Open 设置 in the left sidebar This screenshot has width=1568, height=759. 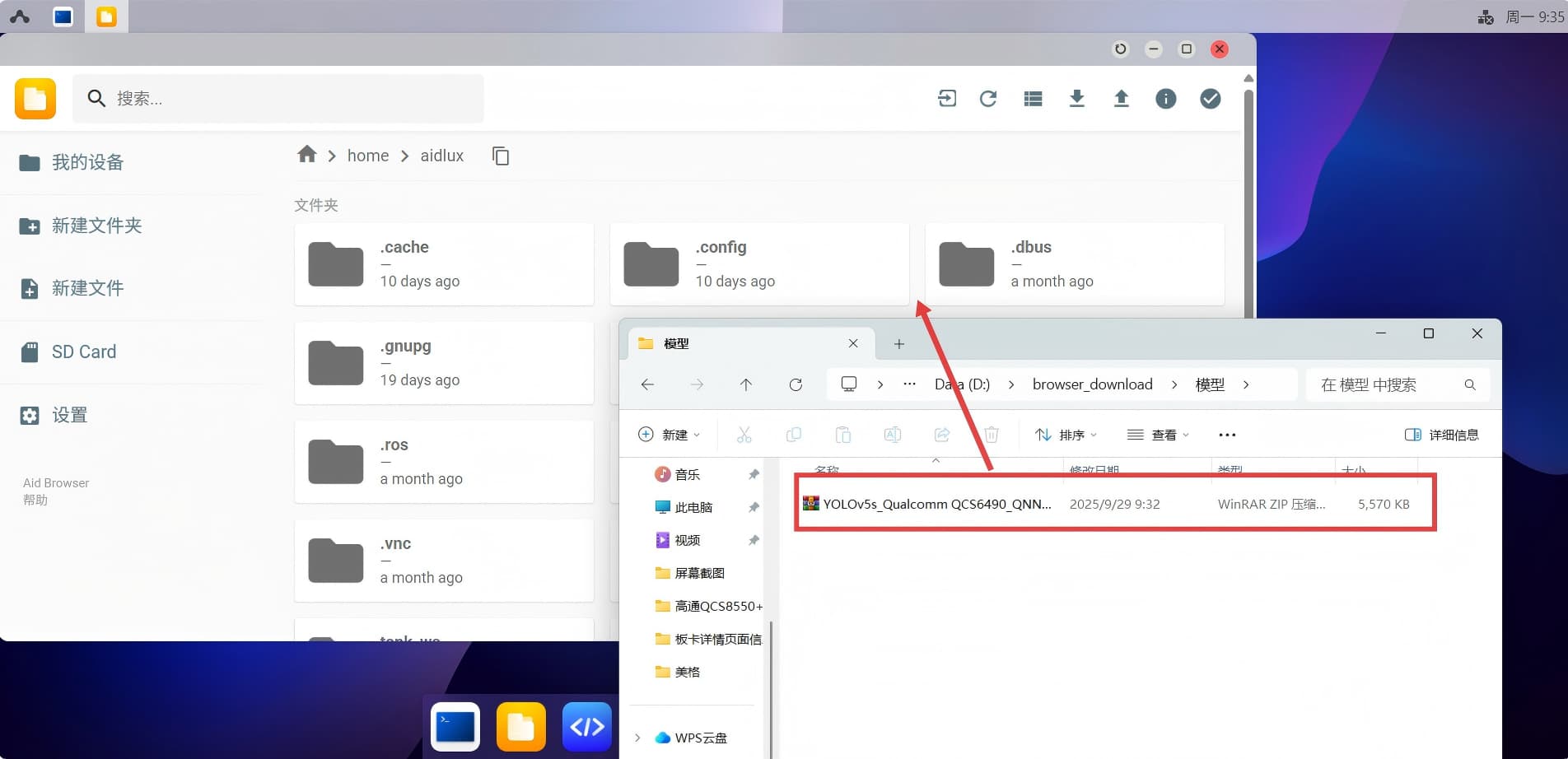point(69,415)
